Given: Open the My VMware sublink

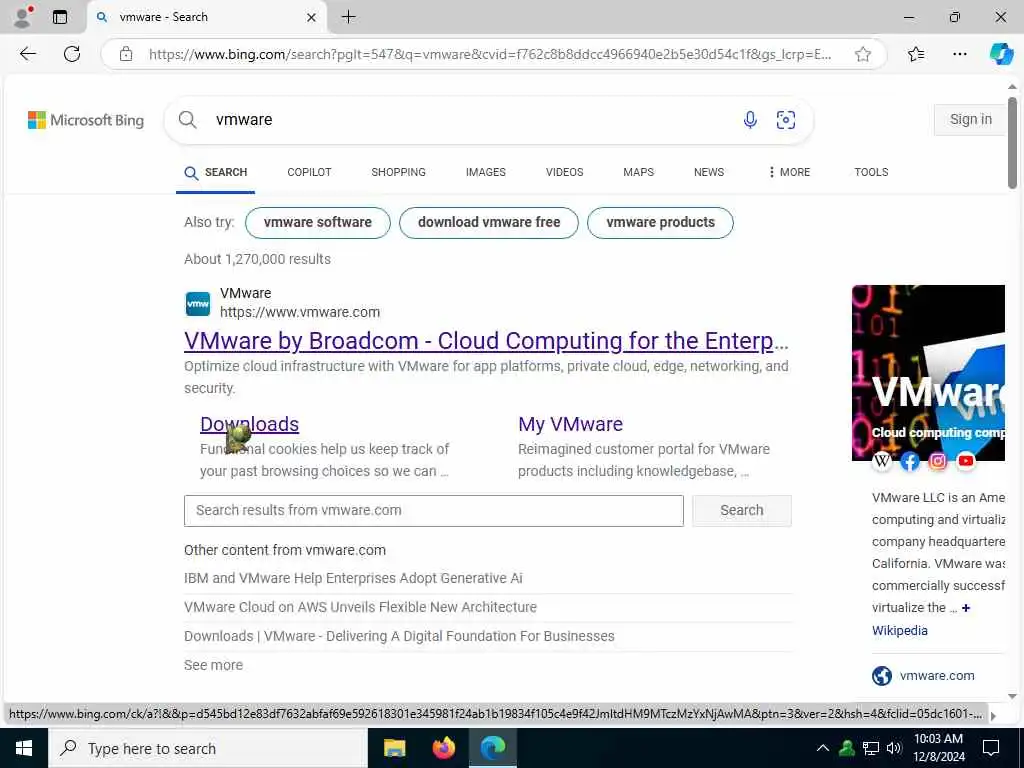Looking at the screenshot, I should pyautogui.click(x=570, y=424).
